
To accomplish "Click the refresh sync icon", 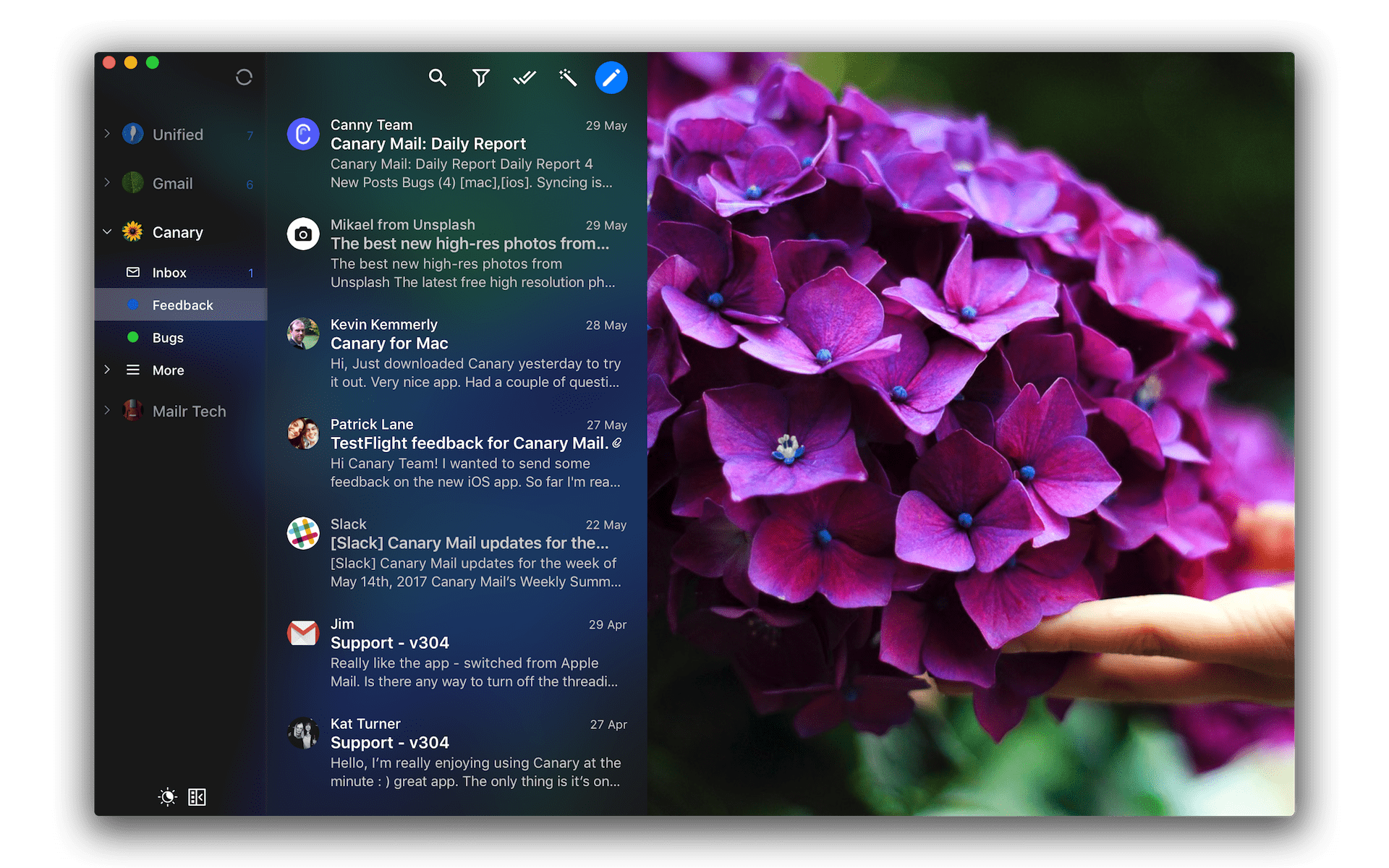I will click(x=244, y=77).
